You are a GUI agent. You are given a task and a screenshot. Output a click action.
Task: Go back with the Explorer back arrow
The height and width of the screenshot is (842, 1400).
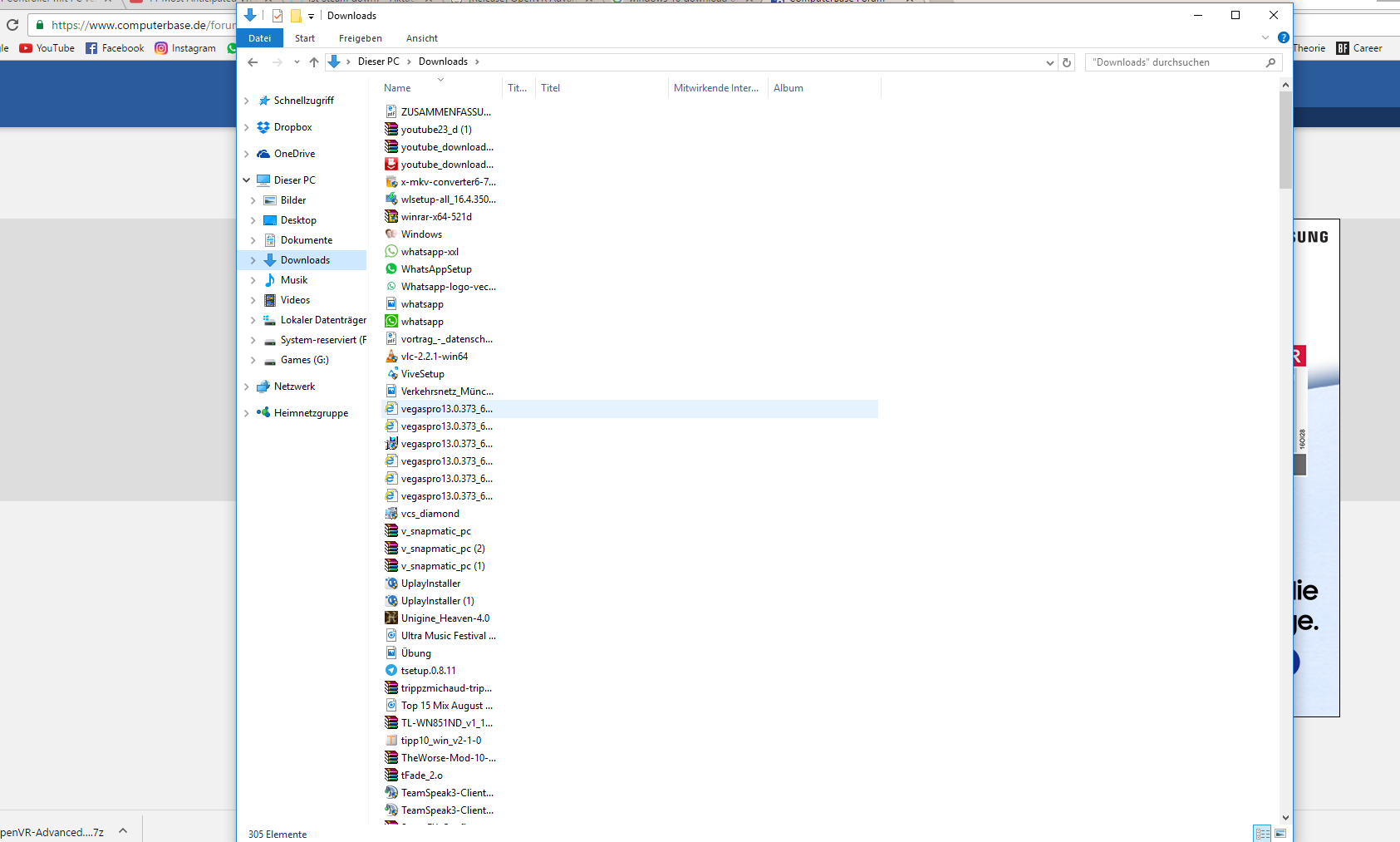pos(253,62)
